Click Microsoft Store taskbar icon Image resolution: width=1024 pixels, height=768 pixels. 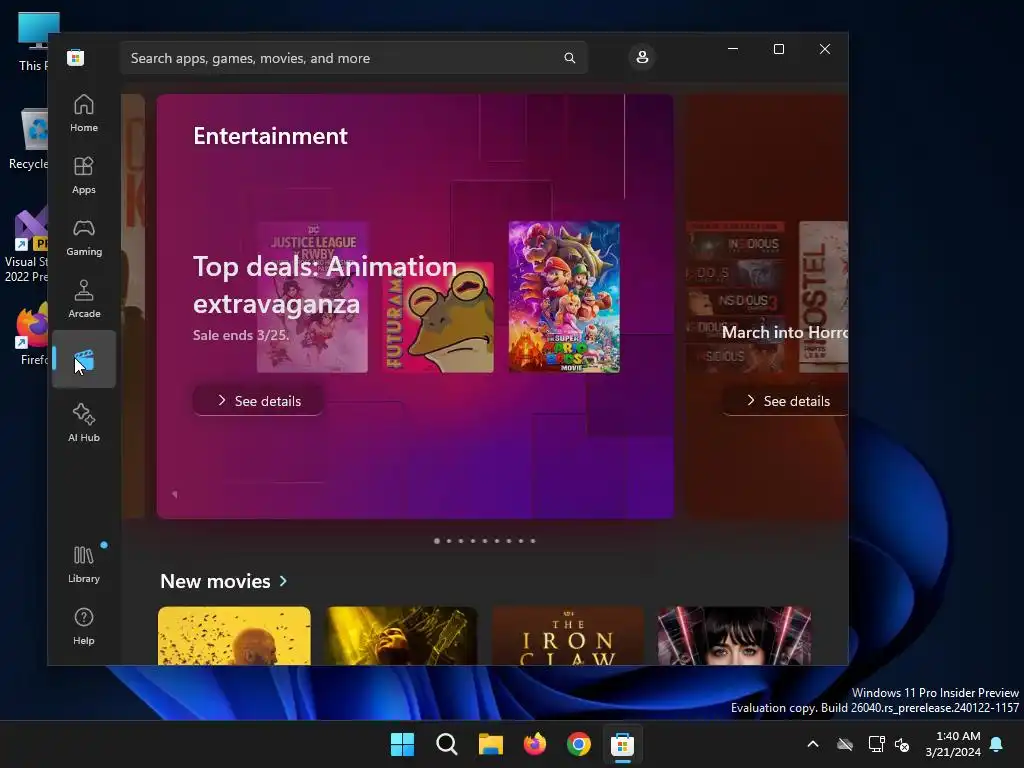[x=622, y=744]
